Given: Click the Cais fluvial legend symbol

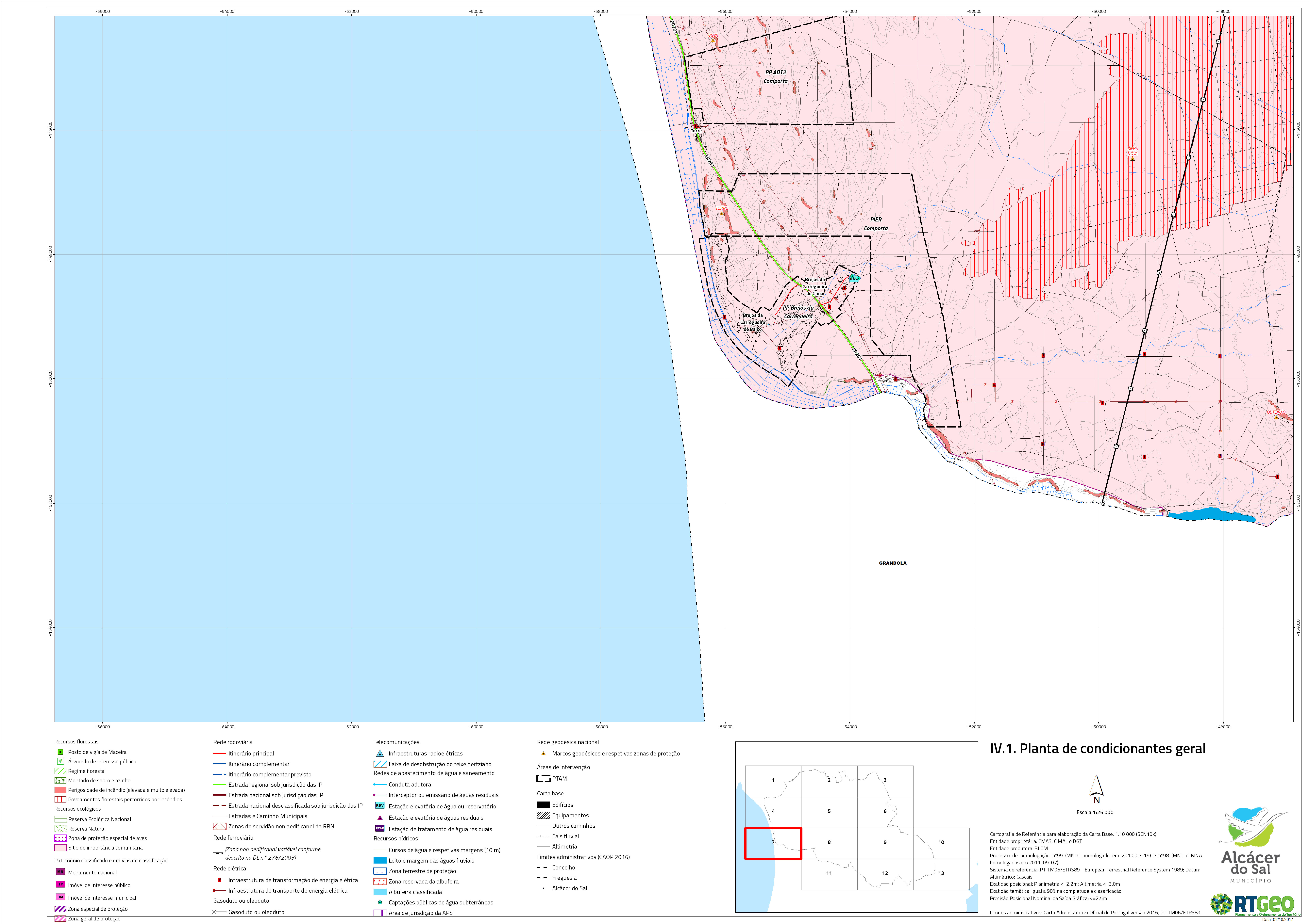Looking at the screenshot, I should [543, 836].
